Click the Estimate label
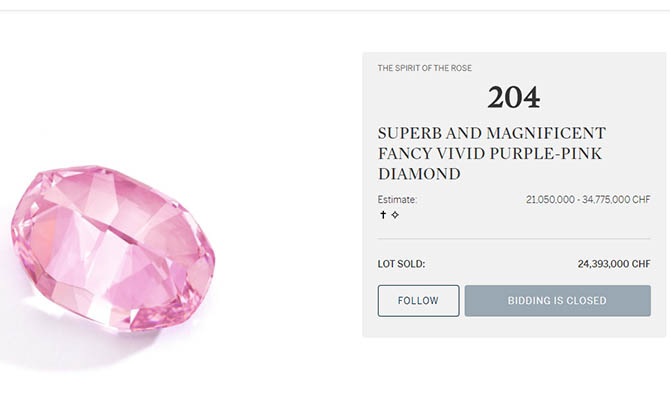670x400 pixels. click(x=397, y=200)
